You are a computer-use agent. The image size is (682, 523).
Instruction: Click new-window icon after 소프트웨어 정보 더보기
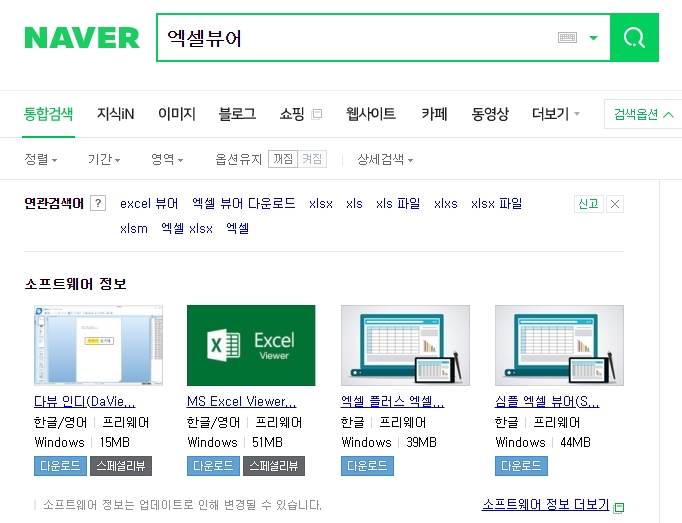tap(618, 507)
